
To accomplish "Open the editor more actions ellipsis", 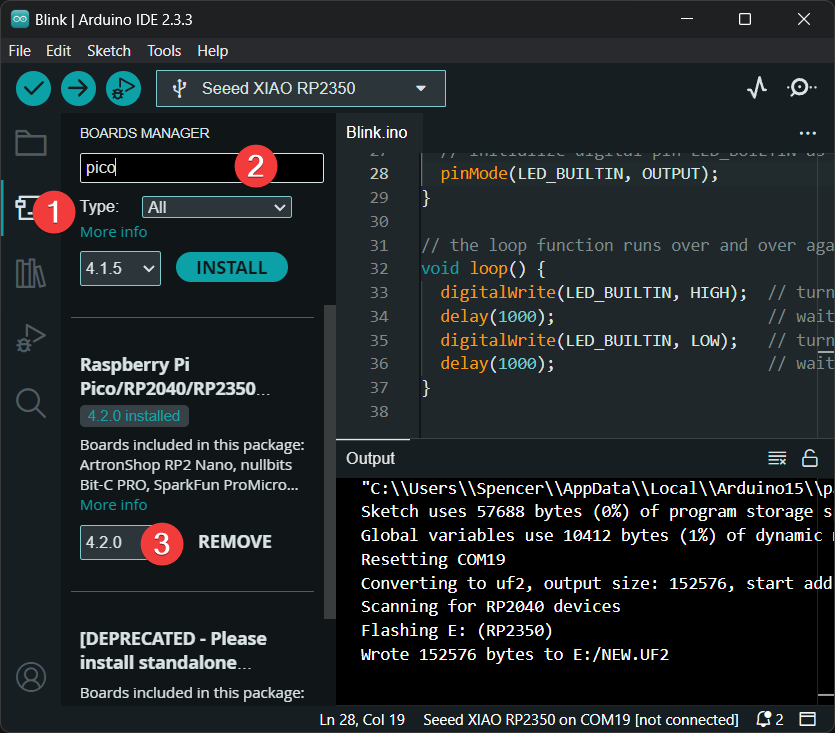I will point(807,133).
